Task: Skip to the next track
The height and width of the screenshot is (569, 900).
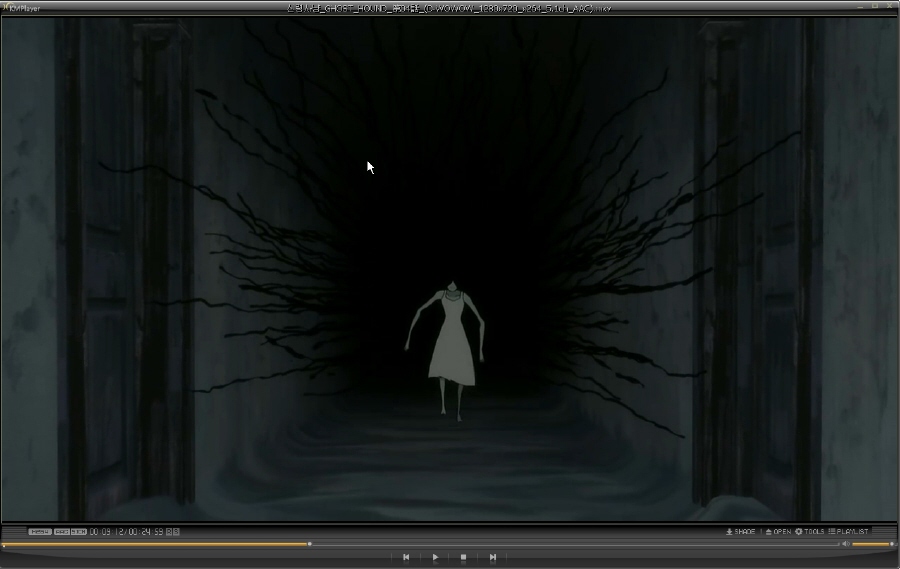Action: [493, 557]
